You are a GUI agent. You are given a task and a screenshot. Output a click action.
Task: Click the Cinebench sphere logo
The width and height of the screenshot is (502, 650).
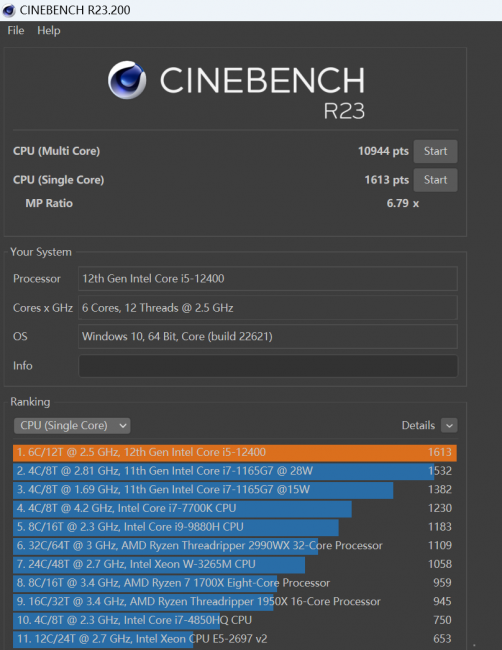coord(127,80)
